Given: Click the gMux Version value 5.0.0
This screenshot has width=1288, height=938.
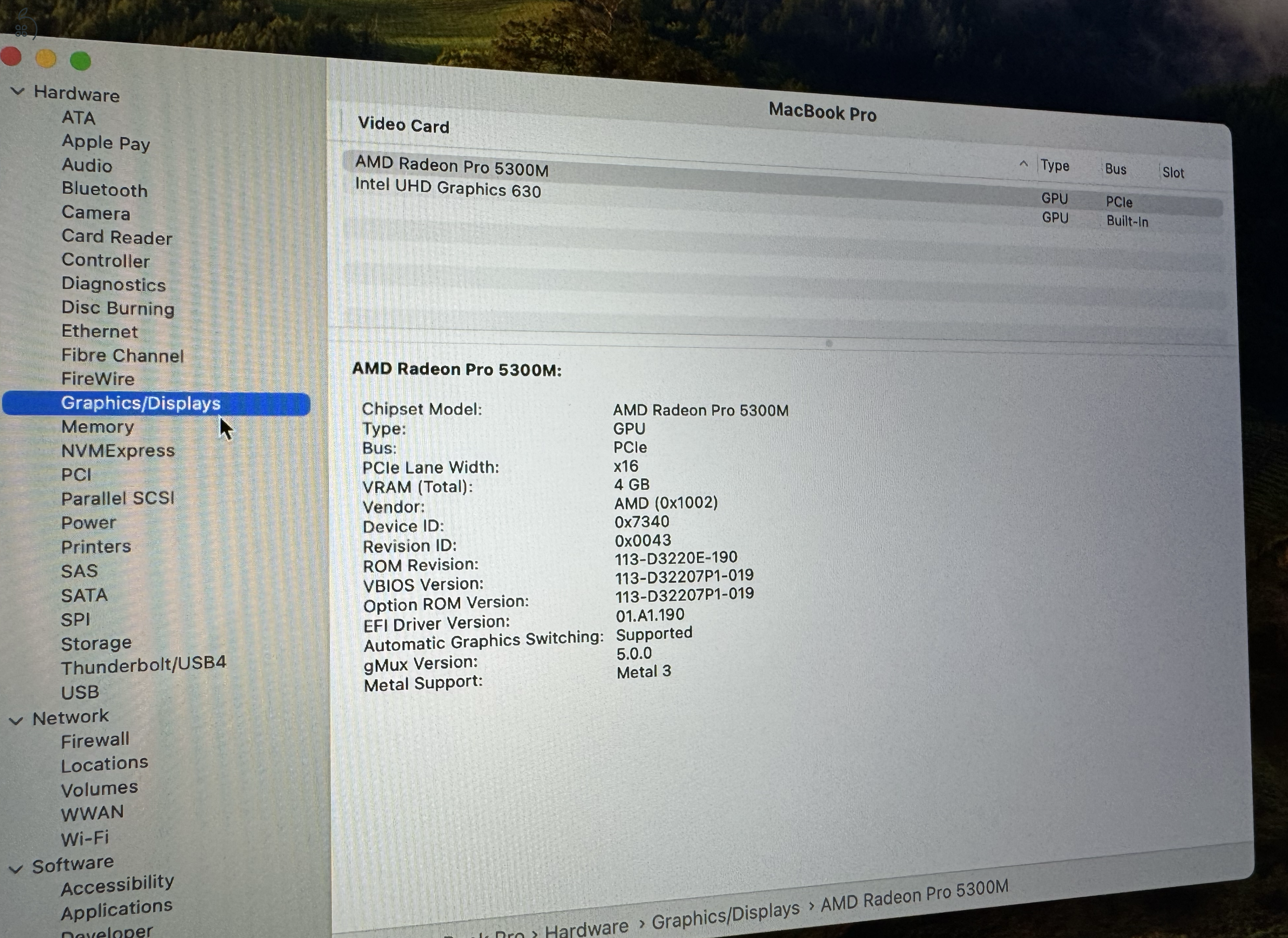Looking at the screenshot, I should 634,654.
